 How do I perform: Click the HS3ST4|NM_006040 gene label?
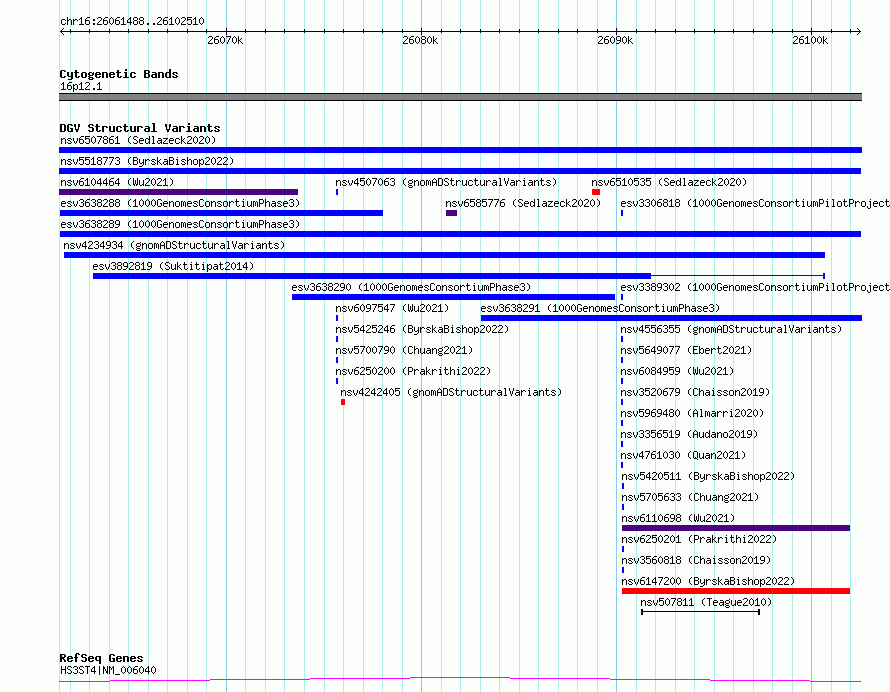pos(108,670)
